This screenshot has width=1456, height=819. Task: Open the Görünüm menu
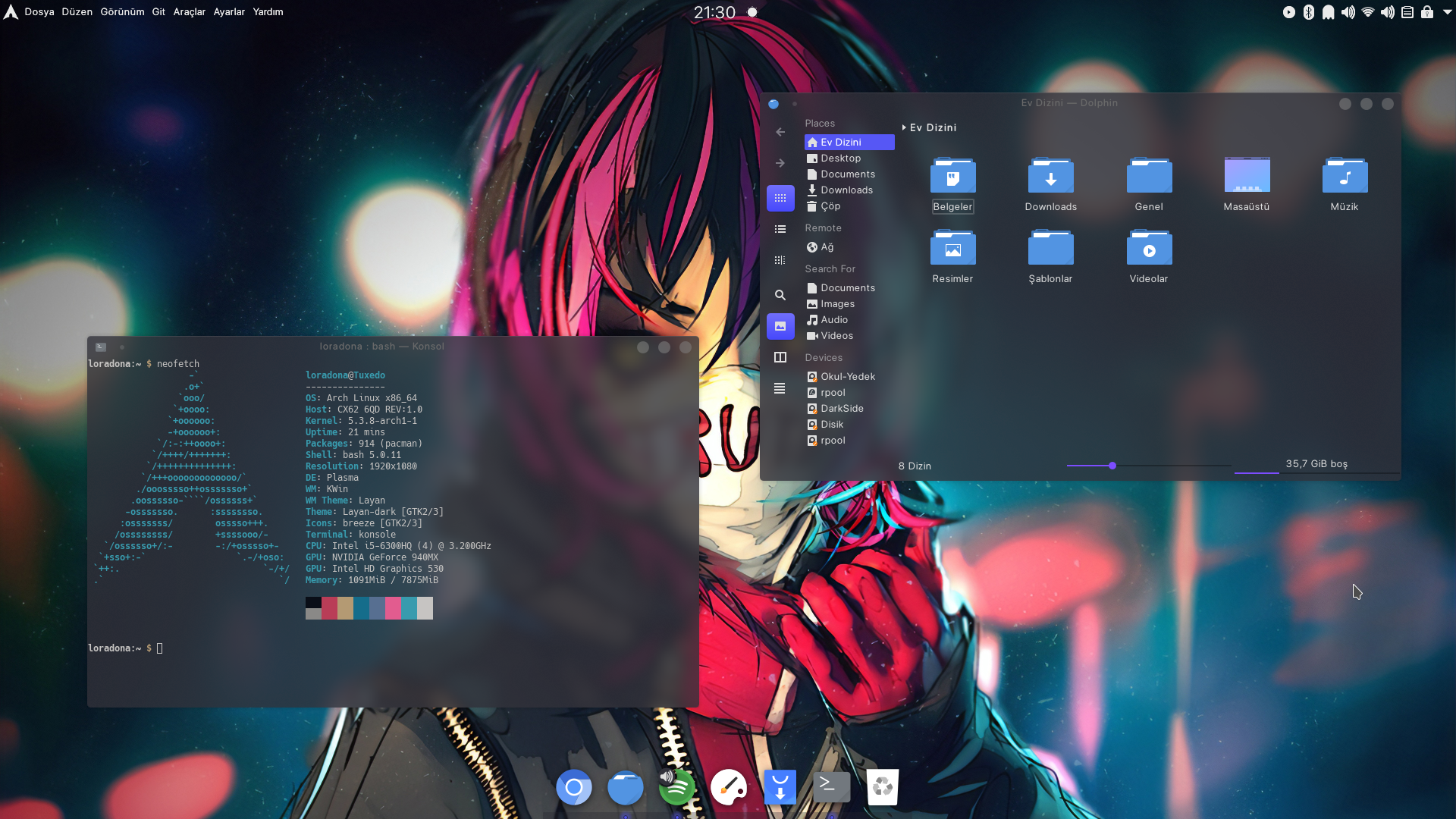pyautogui.click(x=122, y=11)
